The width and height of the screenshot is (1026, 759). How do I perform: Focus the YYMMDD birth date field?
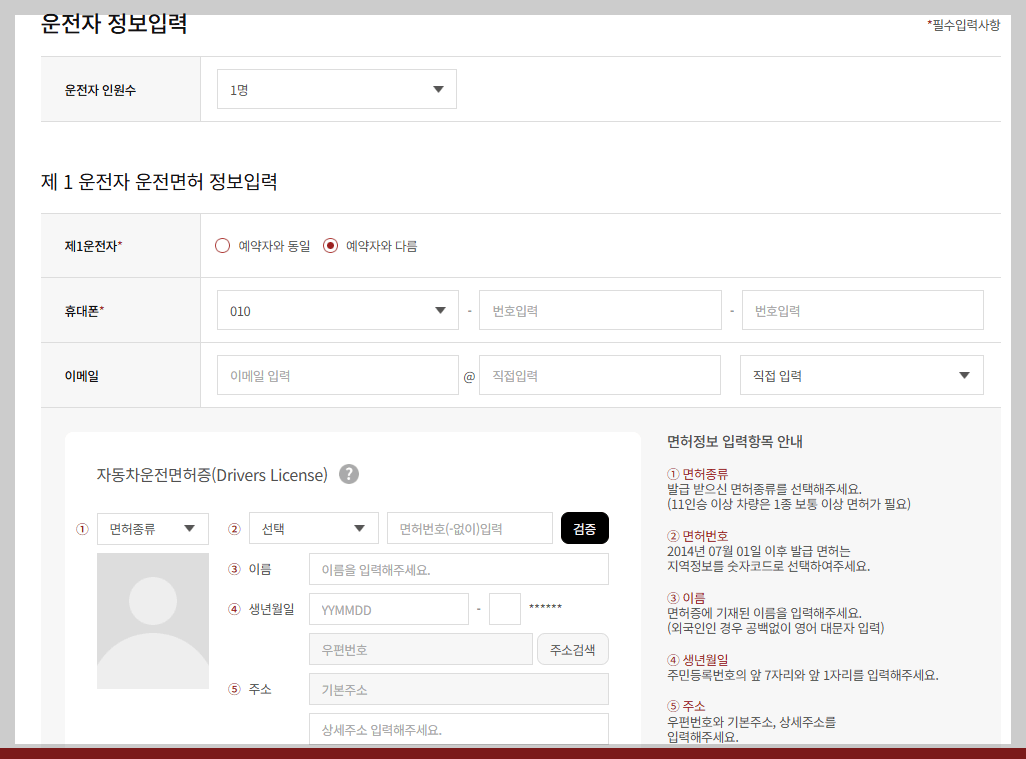point(389,609)
